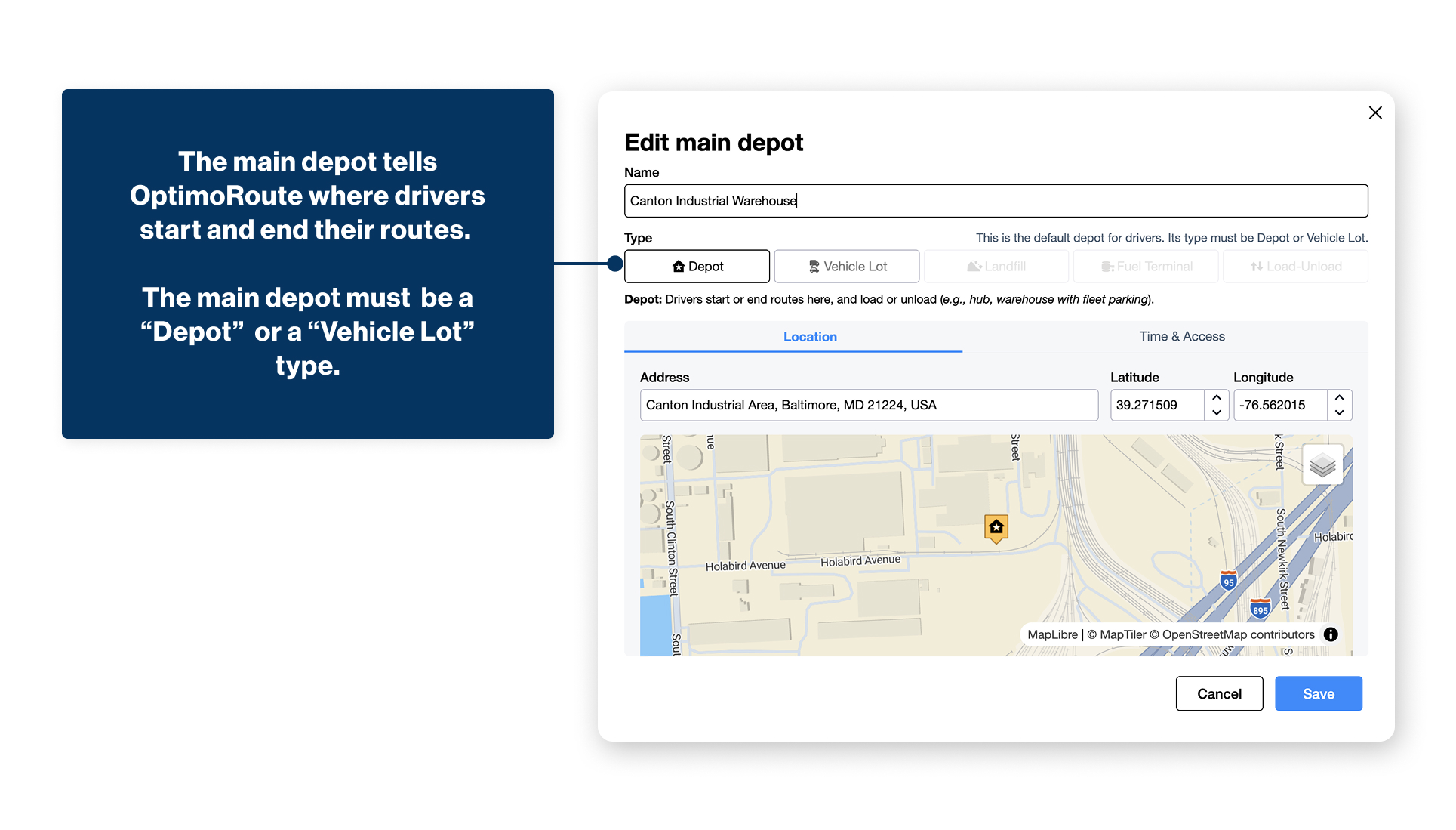Open the map layers selector
The width and height of the screenshot is (1456, 830).
[x=1322, y=464]
